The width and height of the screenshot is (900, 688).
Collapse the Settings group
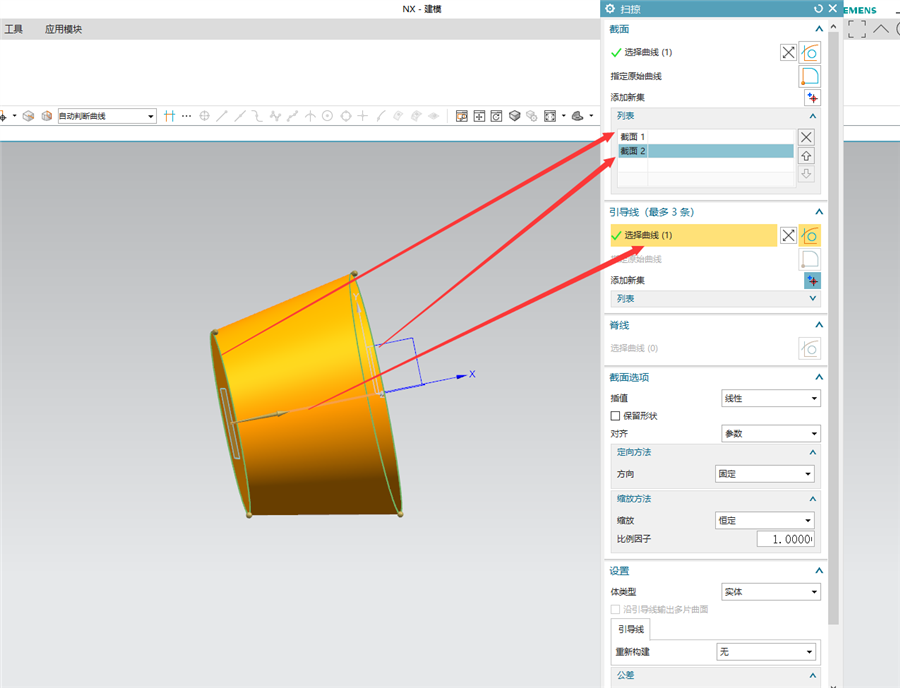click(819, 570)
